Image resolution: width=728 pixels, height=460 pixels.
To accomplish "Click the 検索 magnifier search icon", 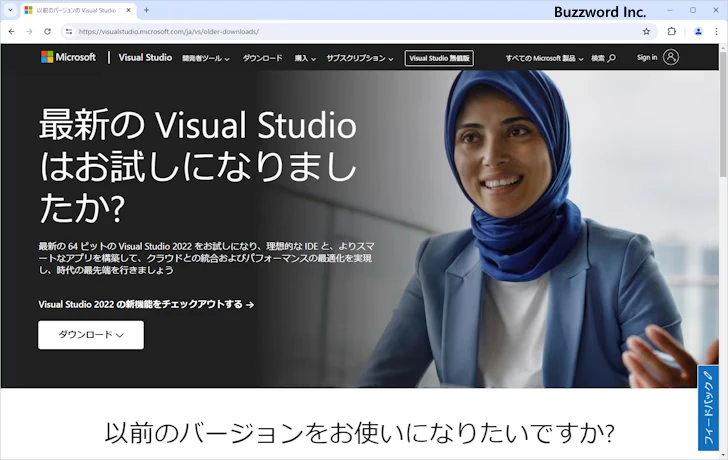I will click(612, 58).
